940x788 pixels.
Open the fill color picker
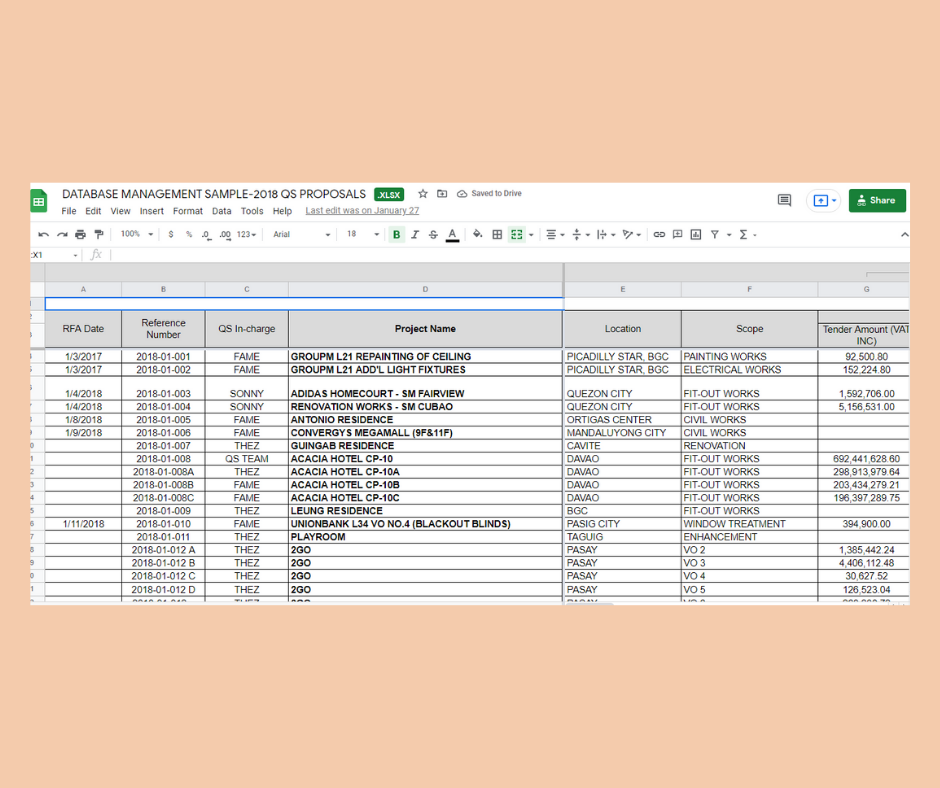(x=478, y=234)
